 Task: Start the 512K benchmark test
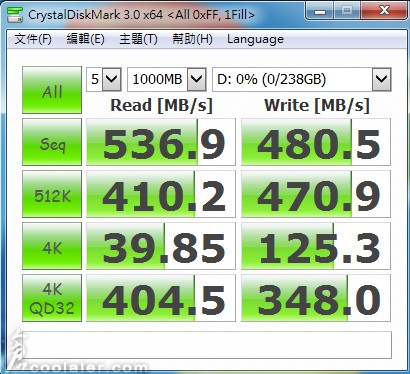point(52,194)
